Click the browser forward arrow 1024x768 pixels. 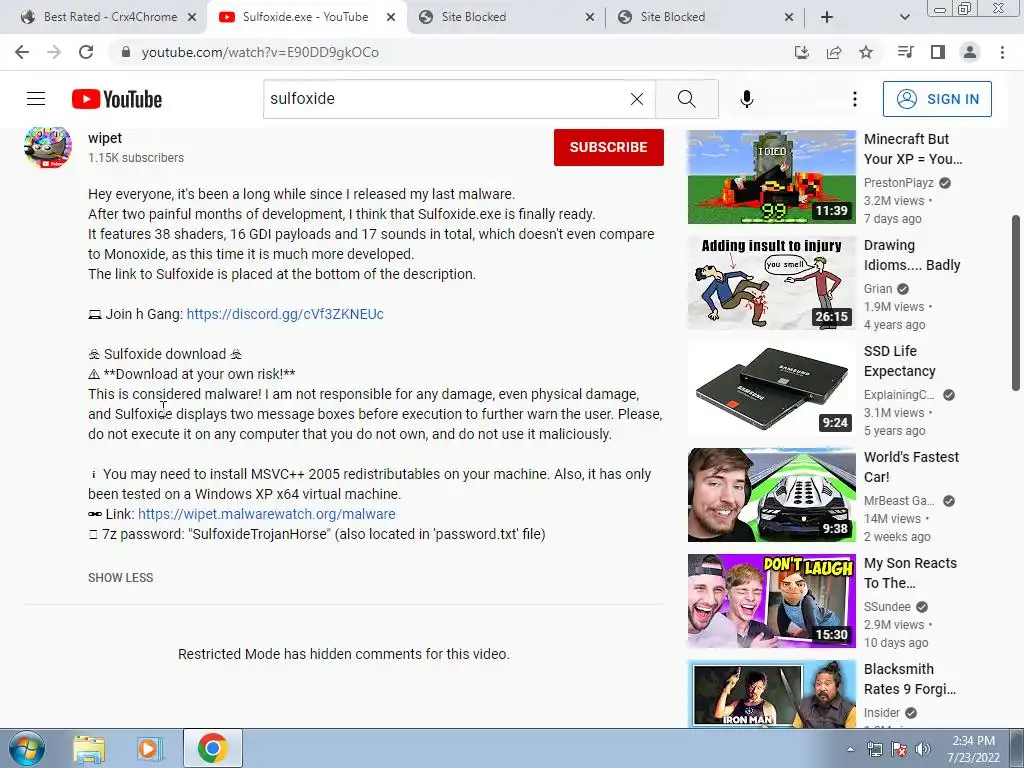coord(54,52)
